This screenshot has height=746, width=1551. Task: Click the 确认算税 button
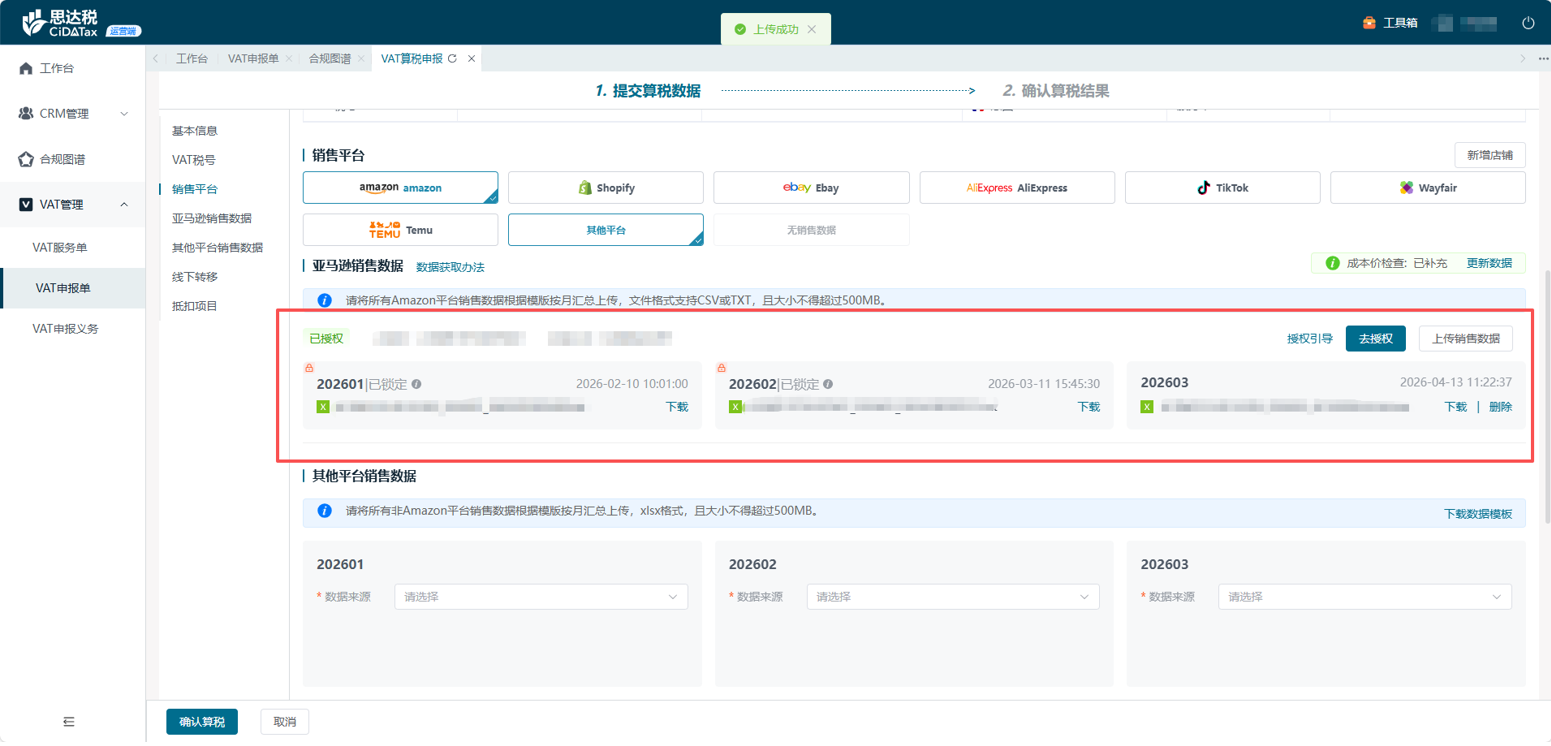tap(202, 722)
